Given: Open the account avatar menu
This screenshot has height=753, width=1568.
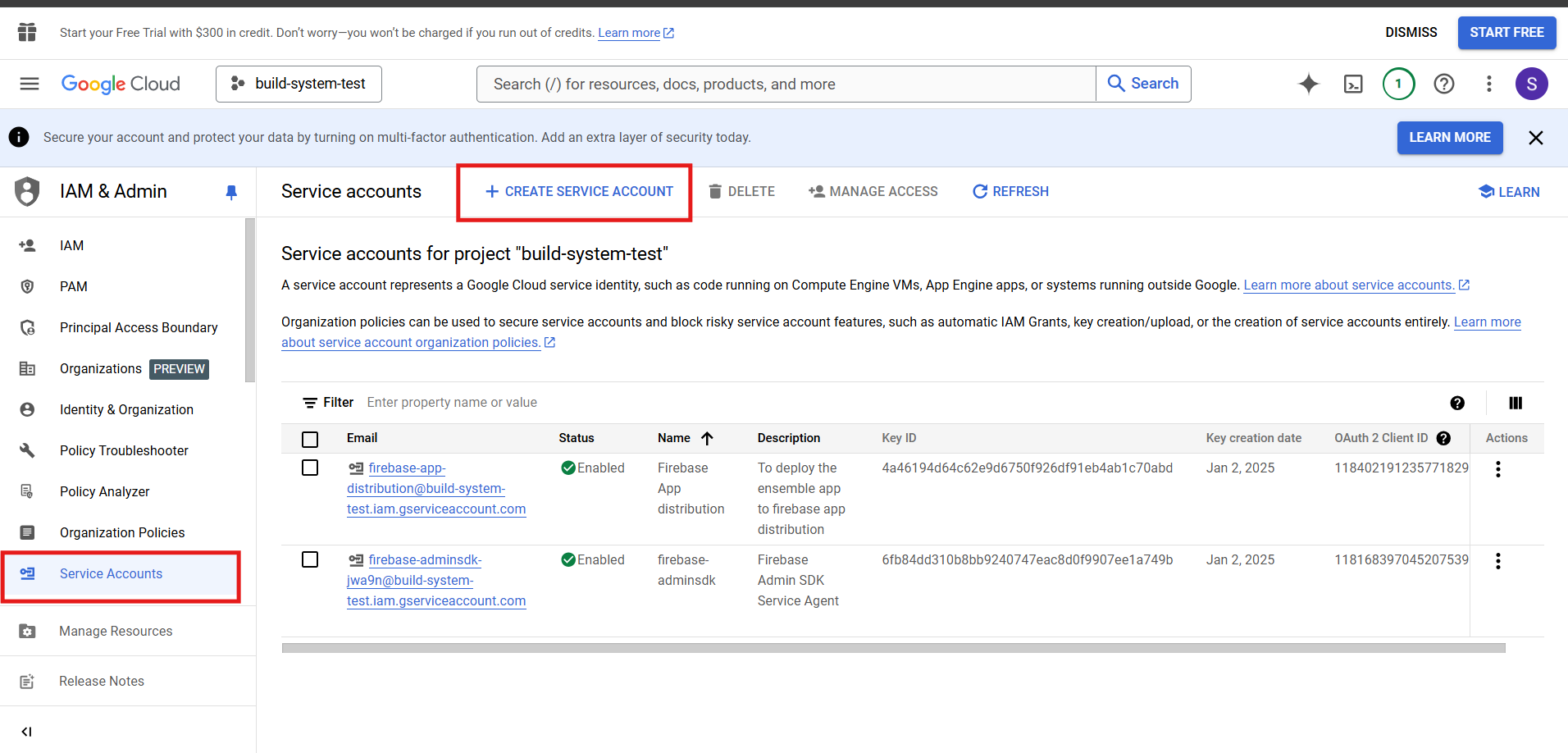Looking at the screenshot, I should click(1532, 84).
